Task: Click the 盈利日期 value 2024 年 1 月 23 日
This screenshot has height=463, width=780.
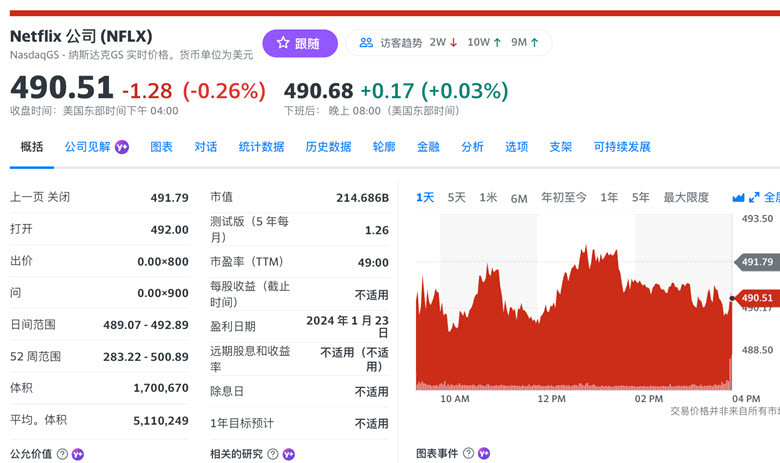Action: click(x=347, y=326)
